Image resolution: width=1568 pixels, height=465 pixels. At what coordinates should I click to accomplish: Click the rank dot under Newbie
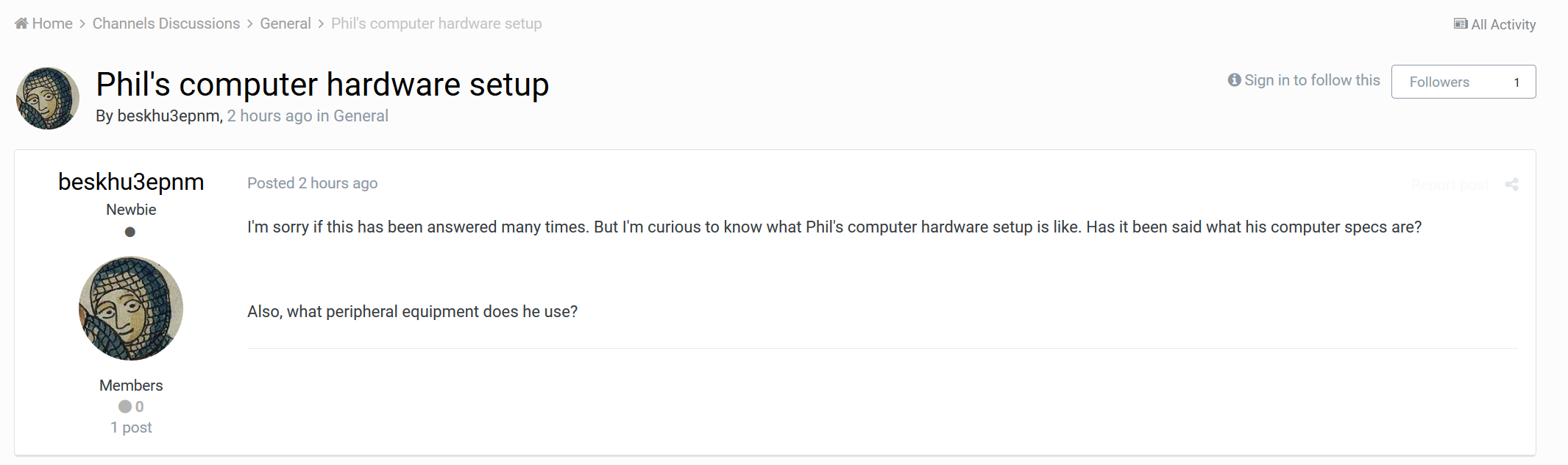click(130, 232)
